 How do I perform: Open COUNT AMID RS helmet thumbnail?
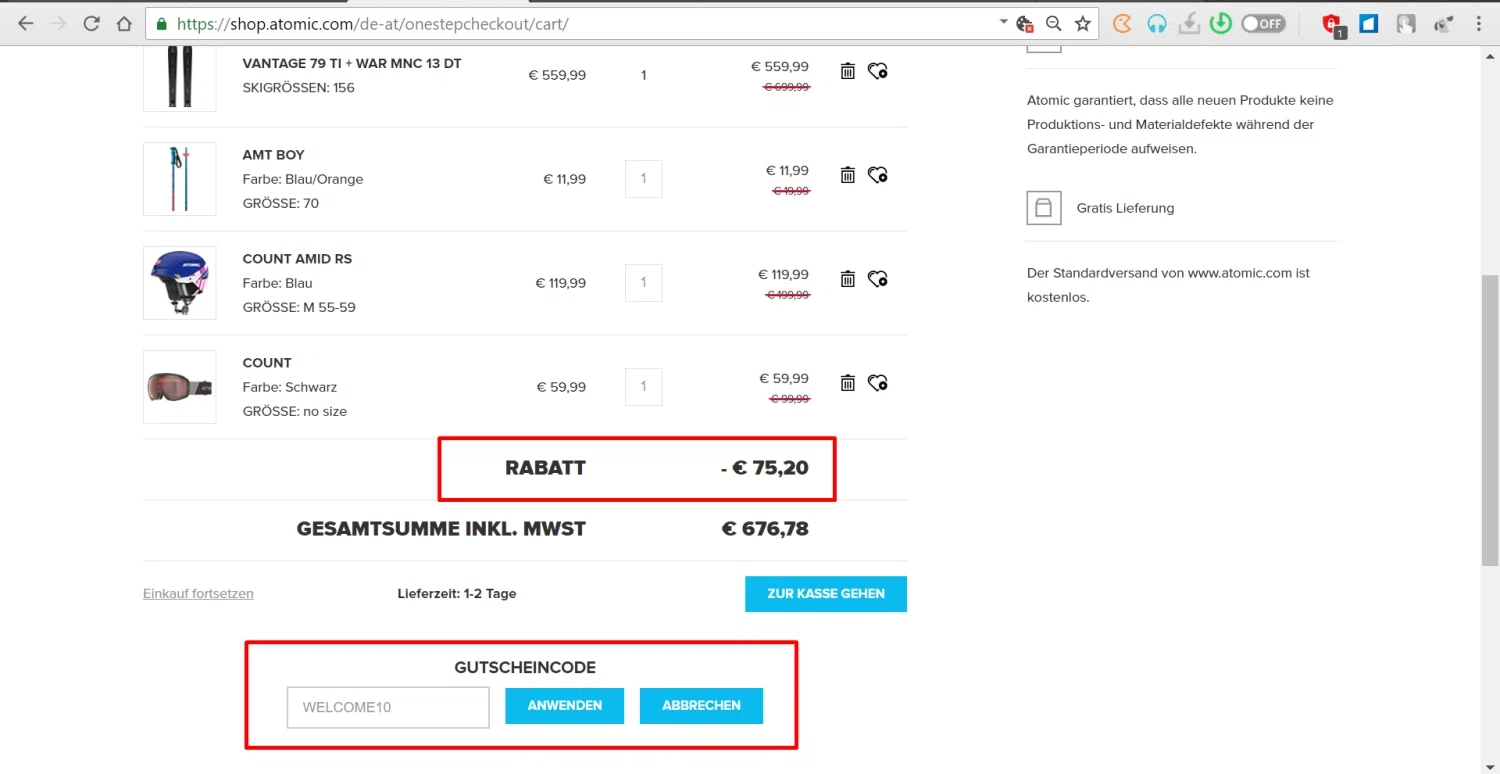[180, 283]
